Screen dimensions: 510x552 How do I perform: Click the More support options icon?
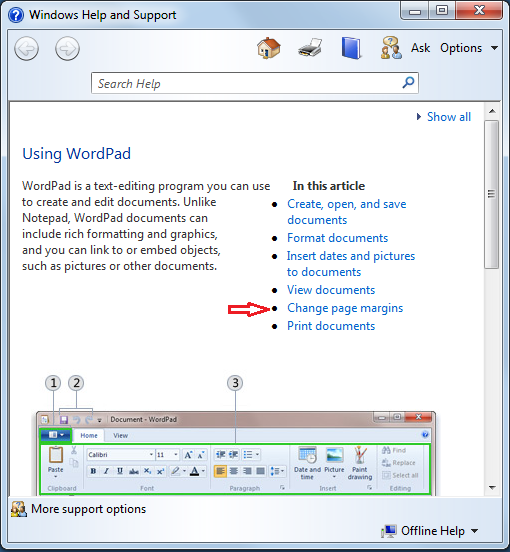[x=19, y=509]
